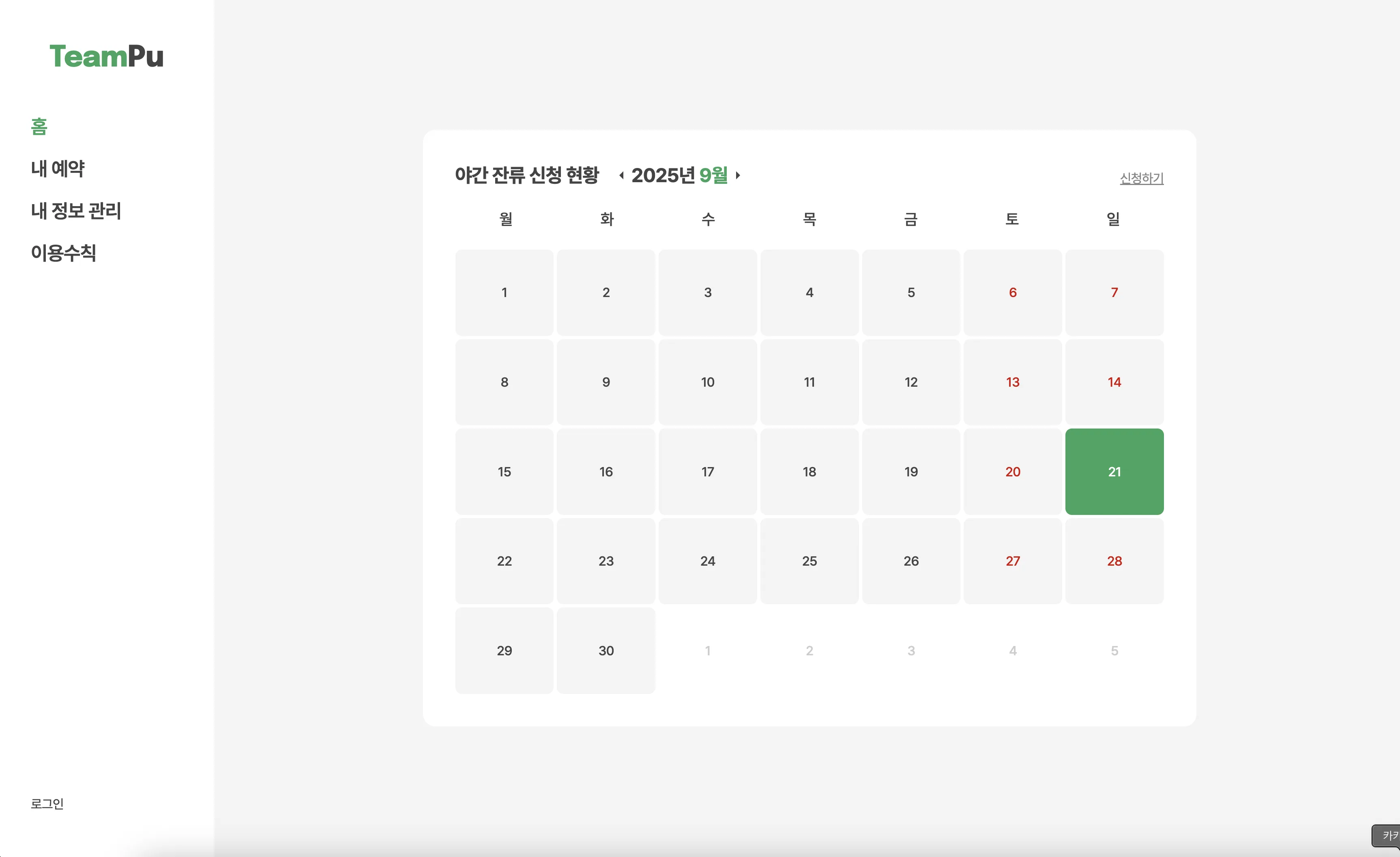Viewport: 1400px width, 857px height.
Task: Click the TeamPu logo
Action: point(106,56)
